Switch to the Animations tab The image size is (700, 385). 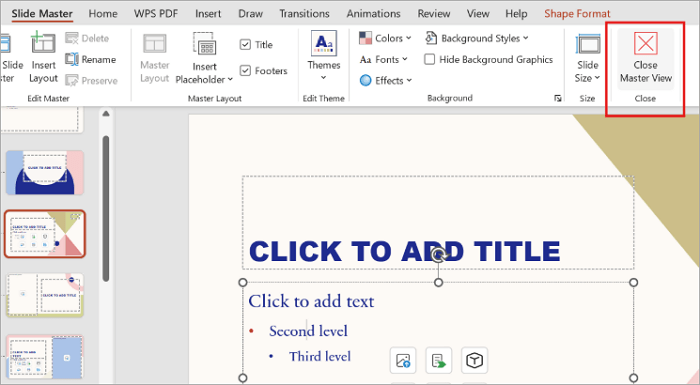click(374, 14)
